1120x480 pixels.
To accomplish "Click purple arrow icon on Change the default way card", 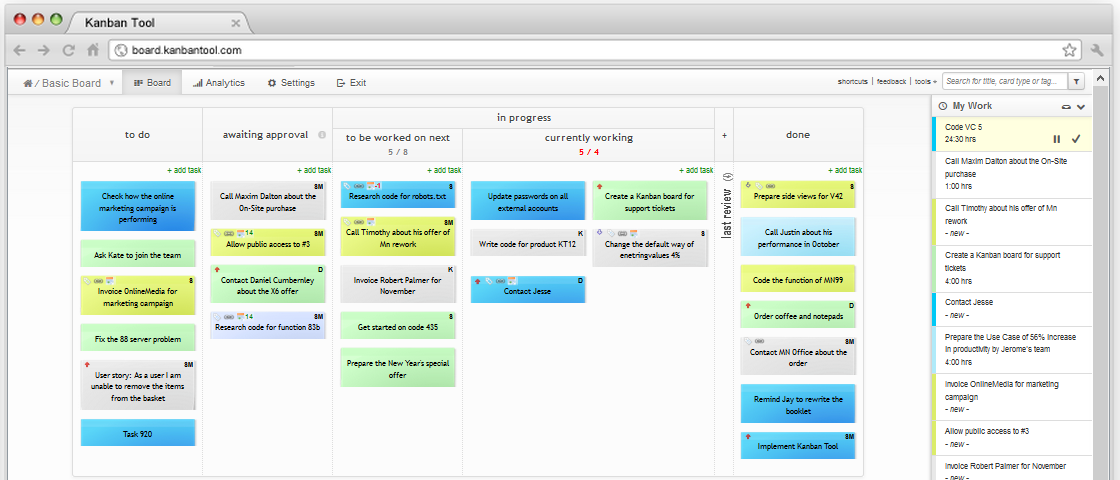I will 599,233.
